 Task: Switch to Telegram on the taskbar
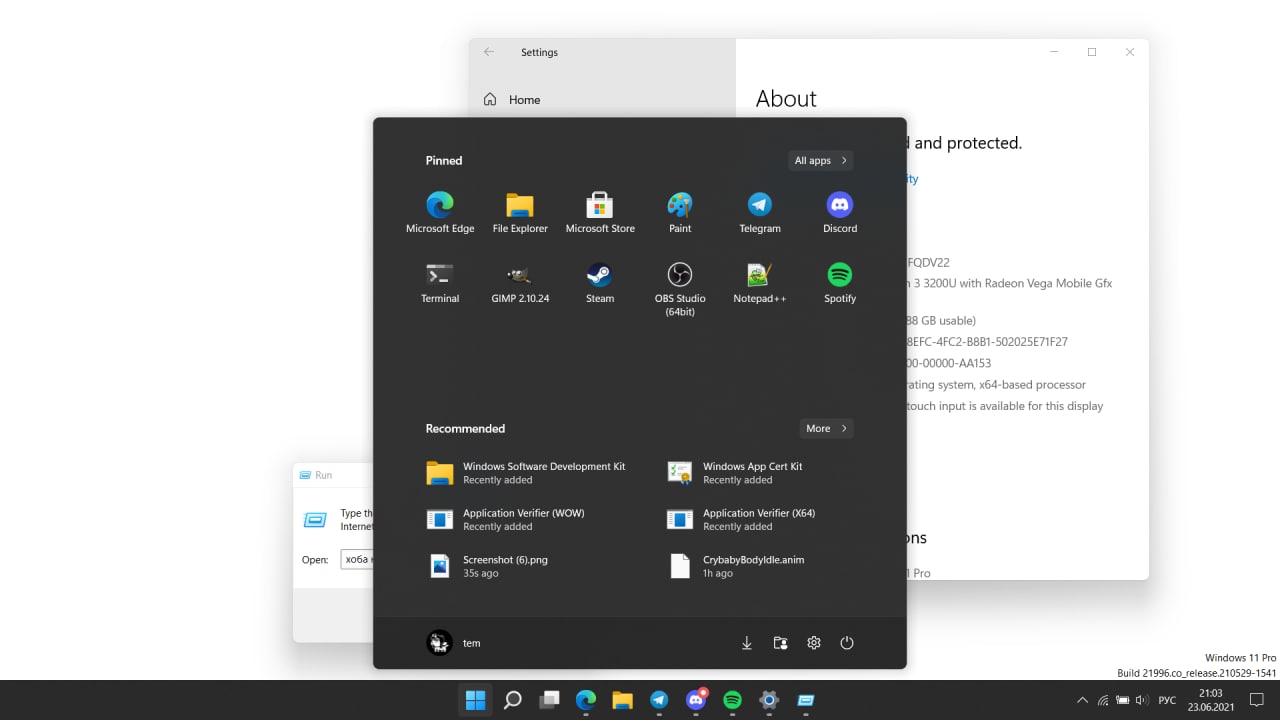click(659, 700)
